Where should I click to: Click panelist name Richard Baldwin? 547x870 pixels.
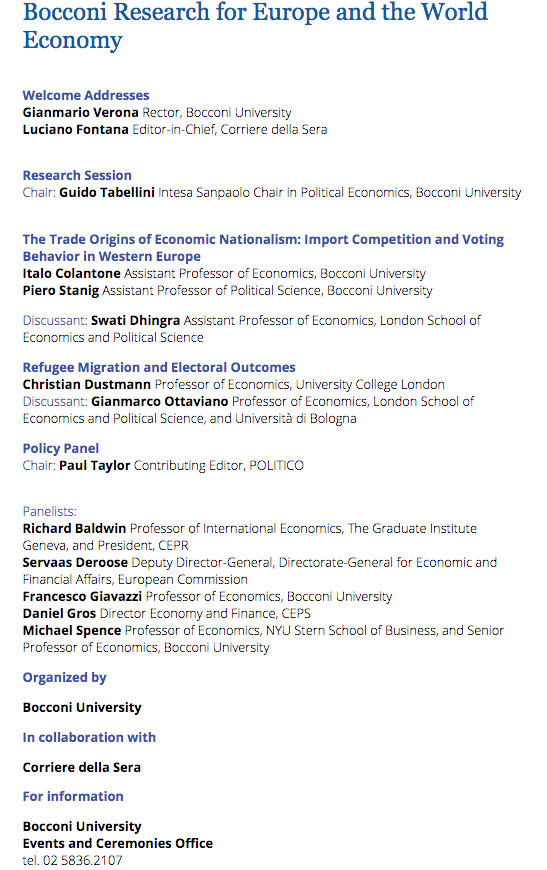click(x=74, y=528)
